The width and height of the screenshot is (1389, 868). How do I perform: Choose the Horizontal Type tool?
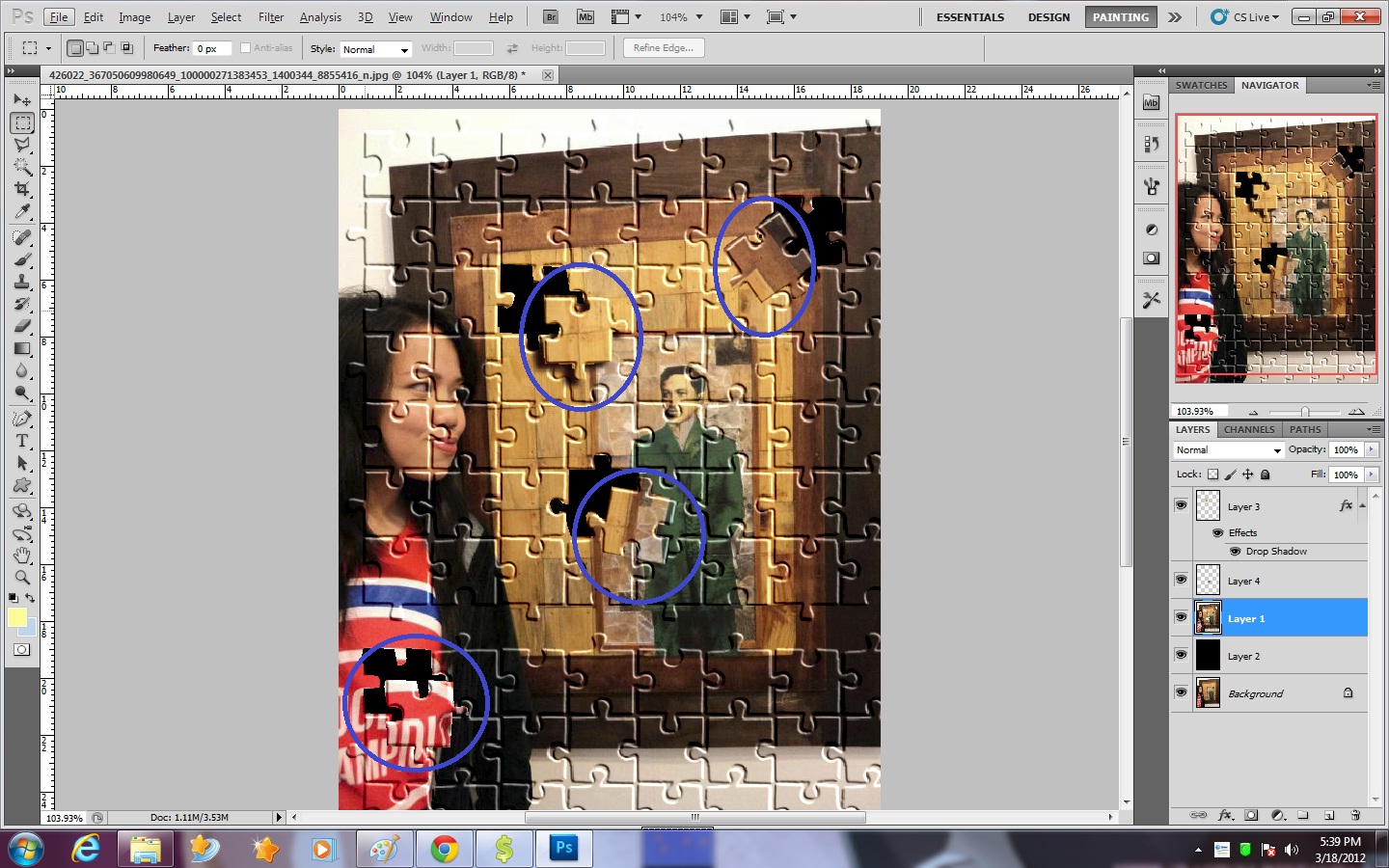[22, 441]
